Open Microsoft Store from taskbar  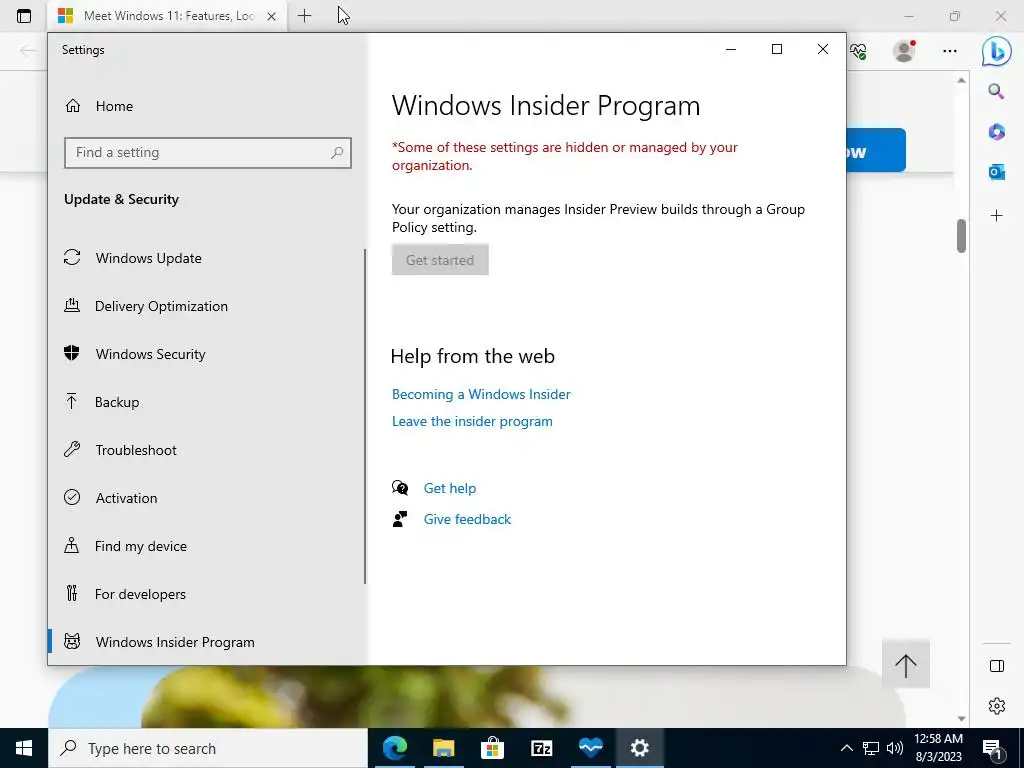tap(492, 748)
